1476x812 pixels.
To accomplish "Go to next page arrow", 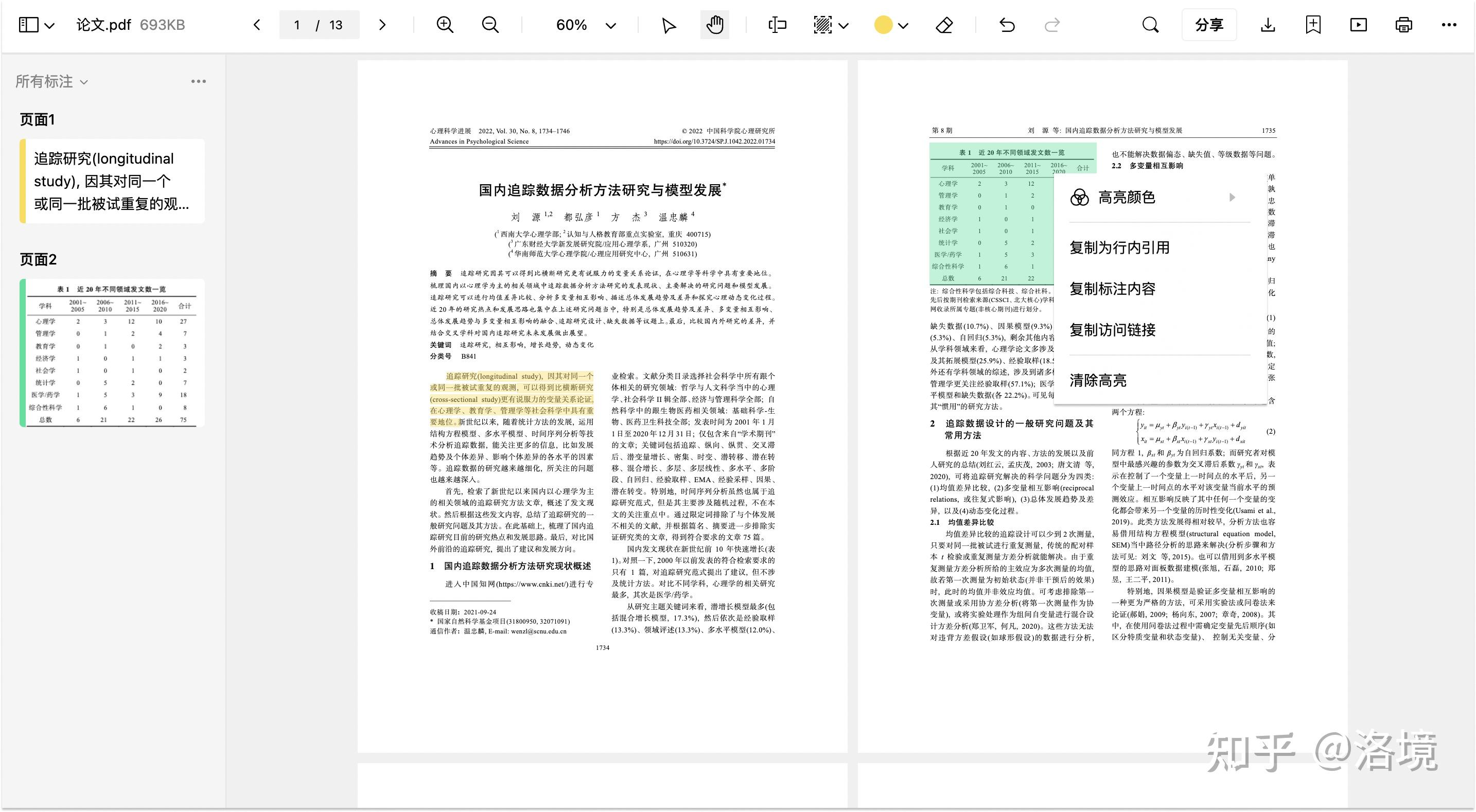I will click(382, 25).
